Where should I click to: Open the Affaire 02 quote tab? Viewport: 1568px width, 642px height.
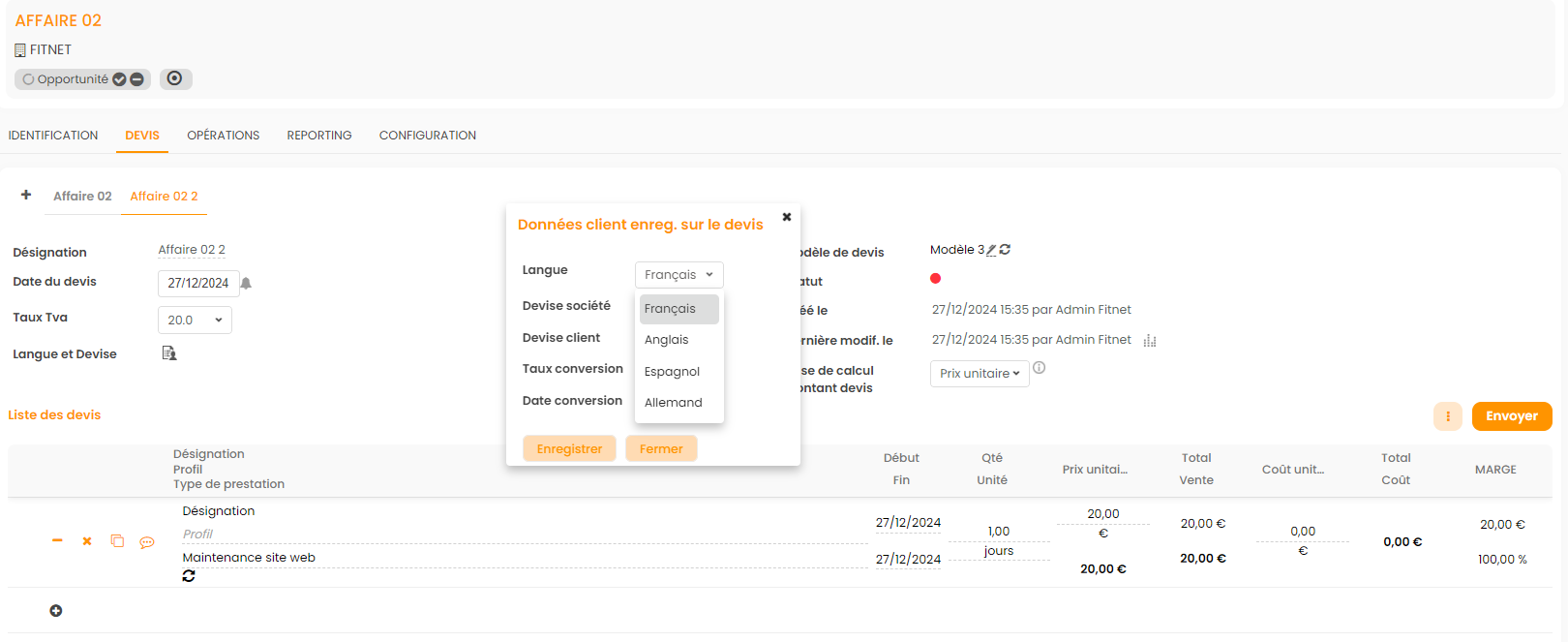(82, 197)
